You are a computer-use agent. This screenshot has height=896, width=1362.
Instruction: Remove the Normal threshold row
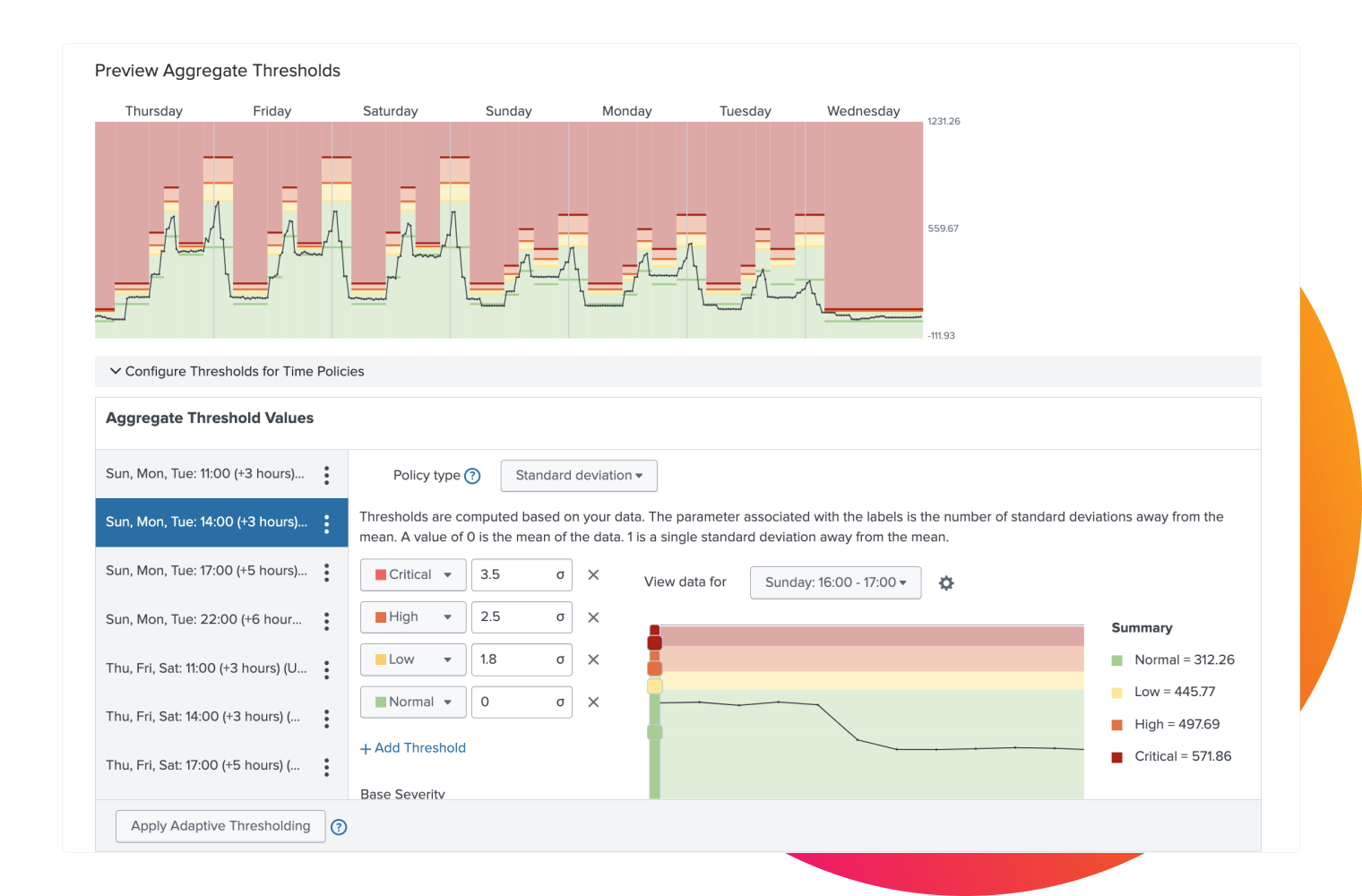pos(593,702)
